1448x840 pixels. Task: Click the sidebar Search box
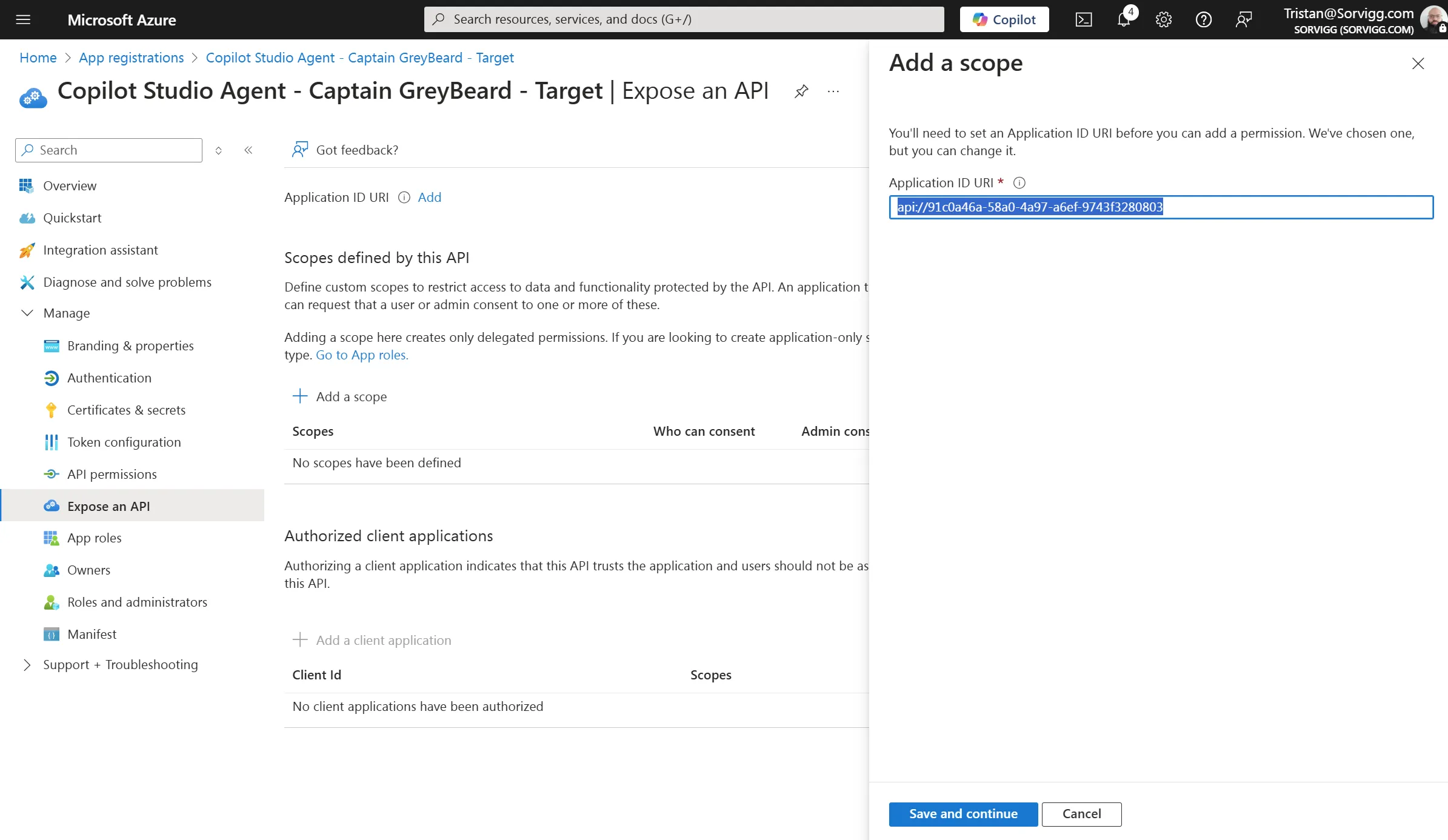[x=108, y=150]
